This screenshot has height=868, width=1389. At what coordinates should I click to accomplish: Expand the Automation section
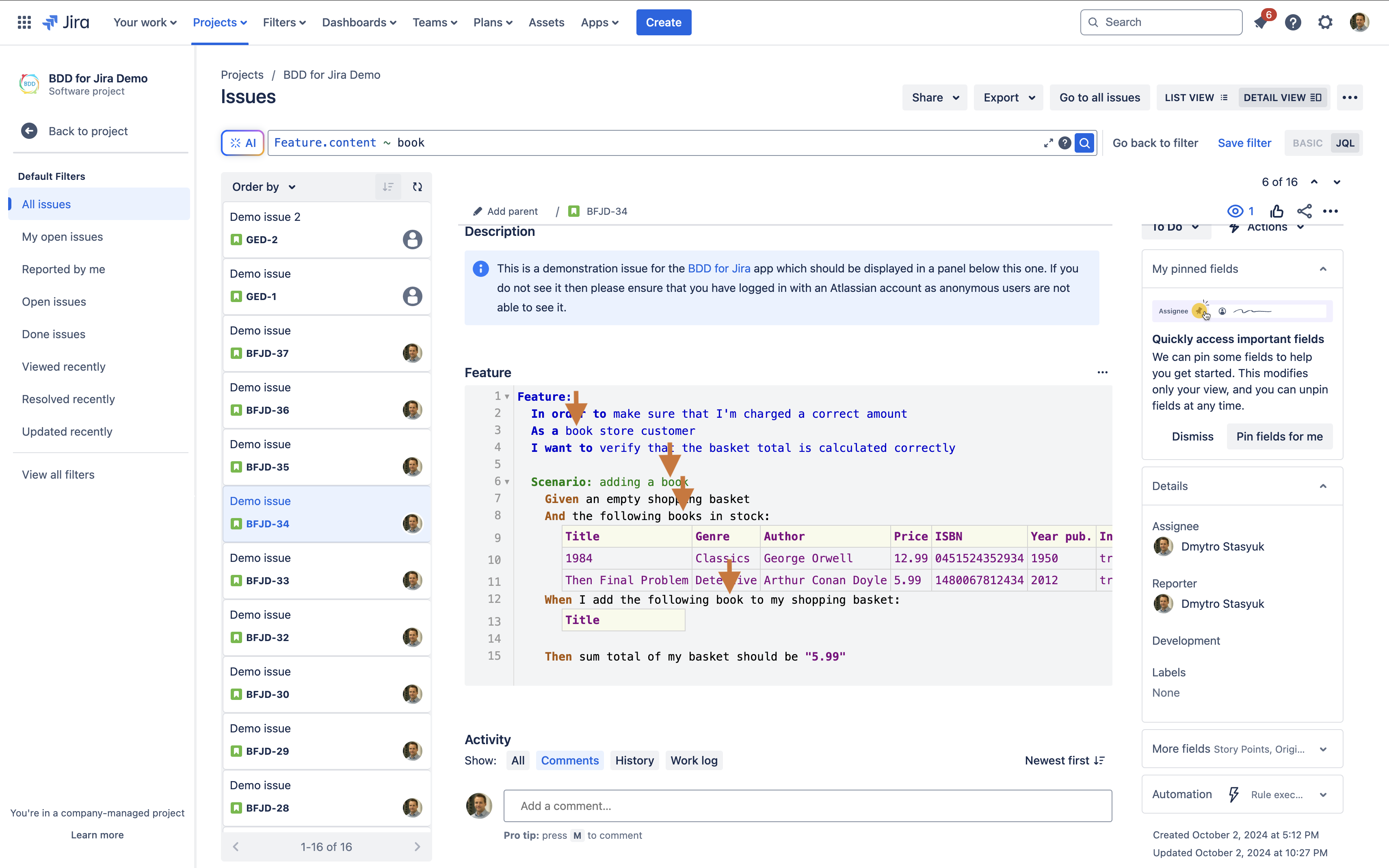tap(1323, 795)
